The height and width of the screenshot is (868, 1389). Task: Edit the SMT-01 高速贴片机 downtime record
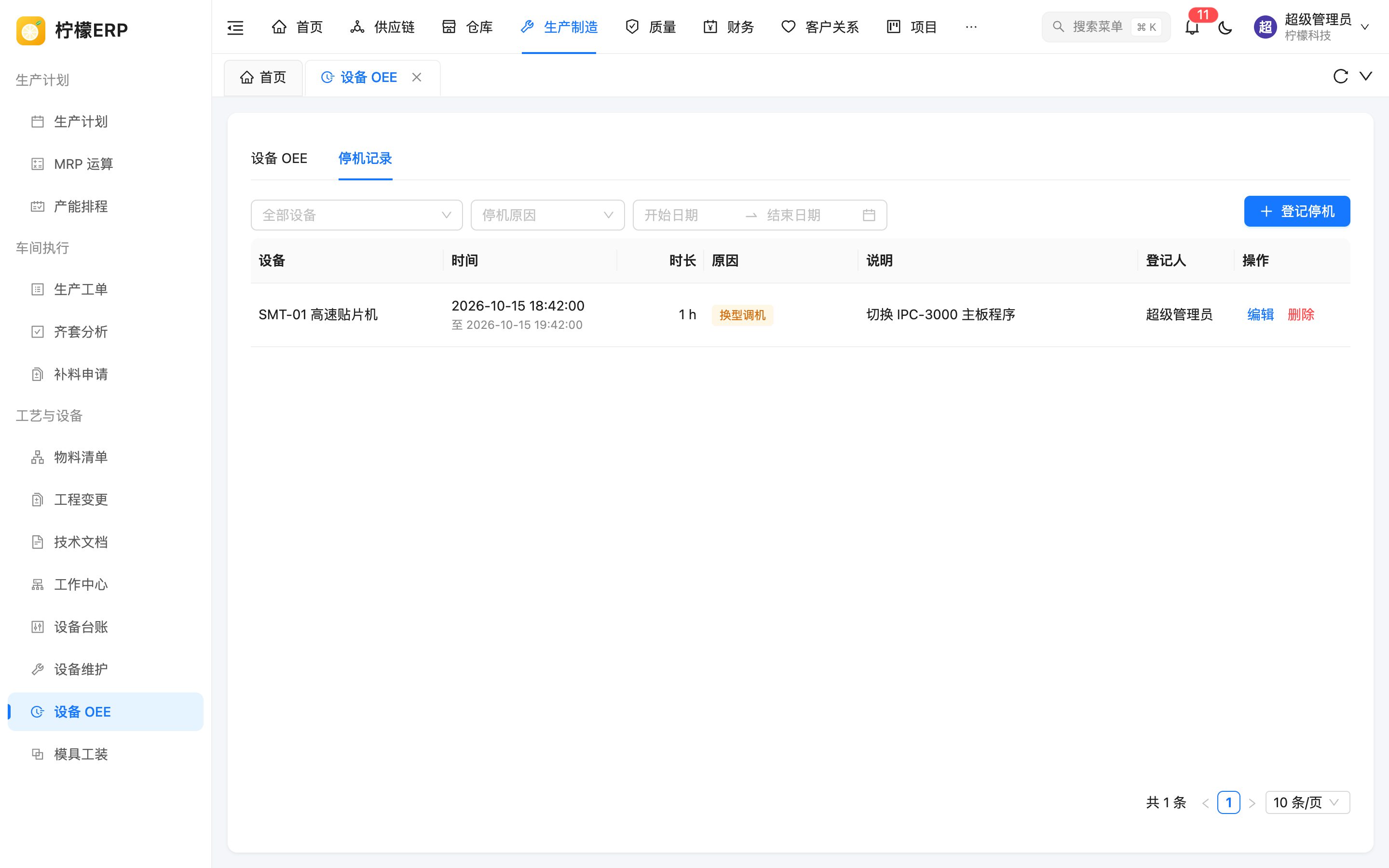tap(1260, 314)
